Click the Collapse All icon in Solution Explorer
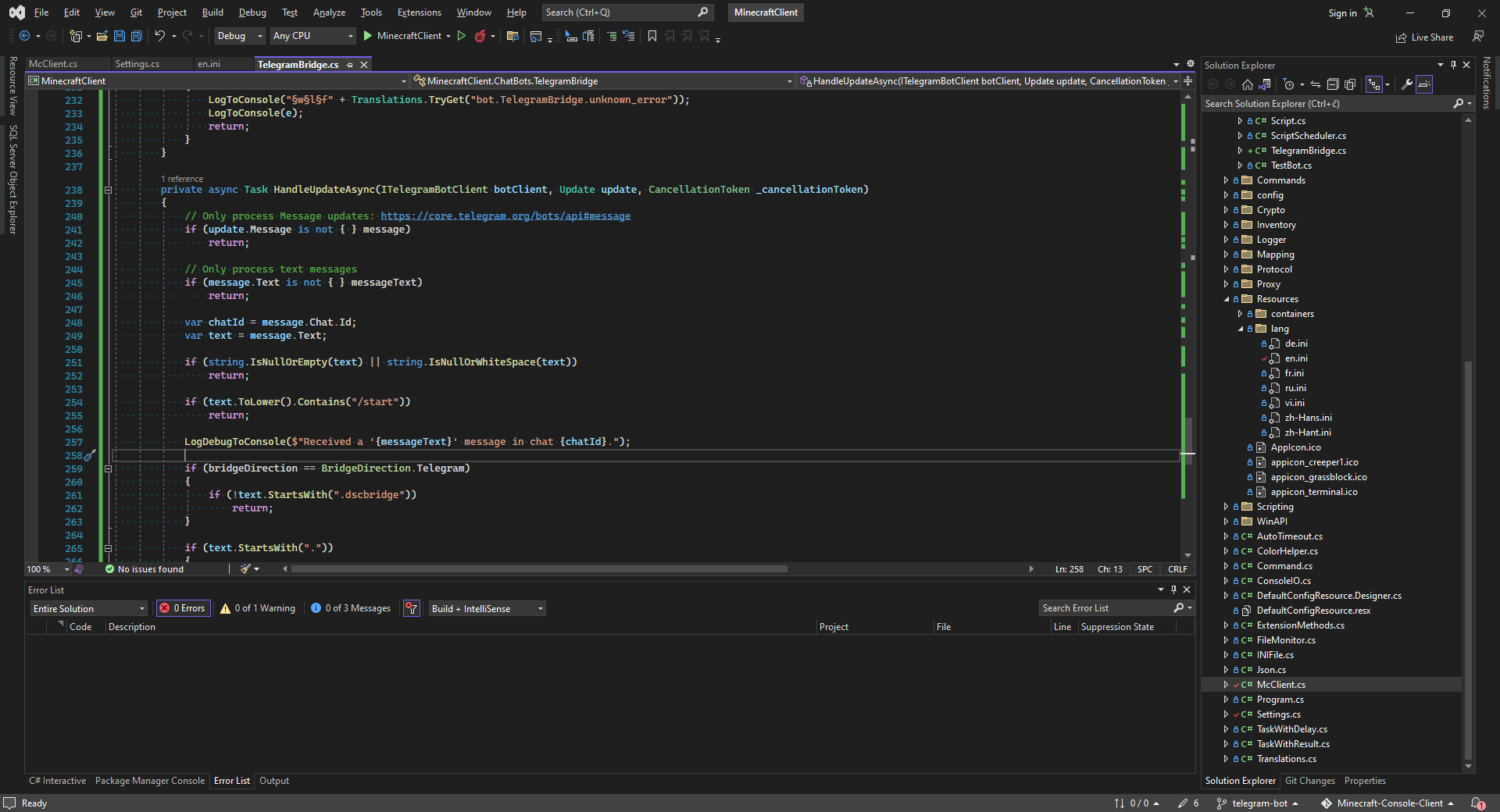This screenshot has height=812, width=1500. (x=1333, y=84)
